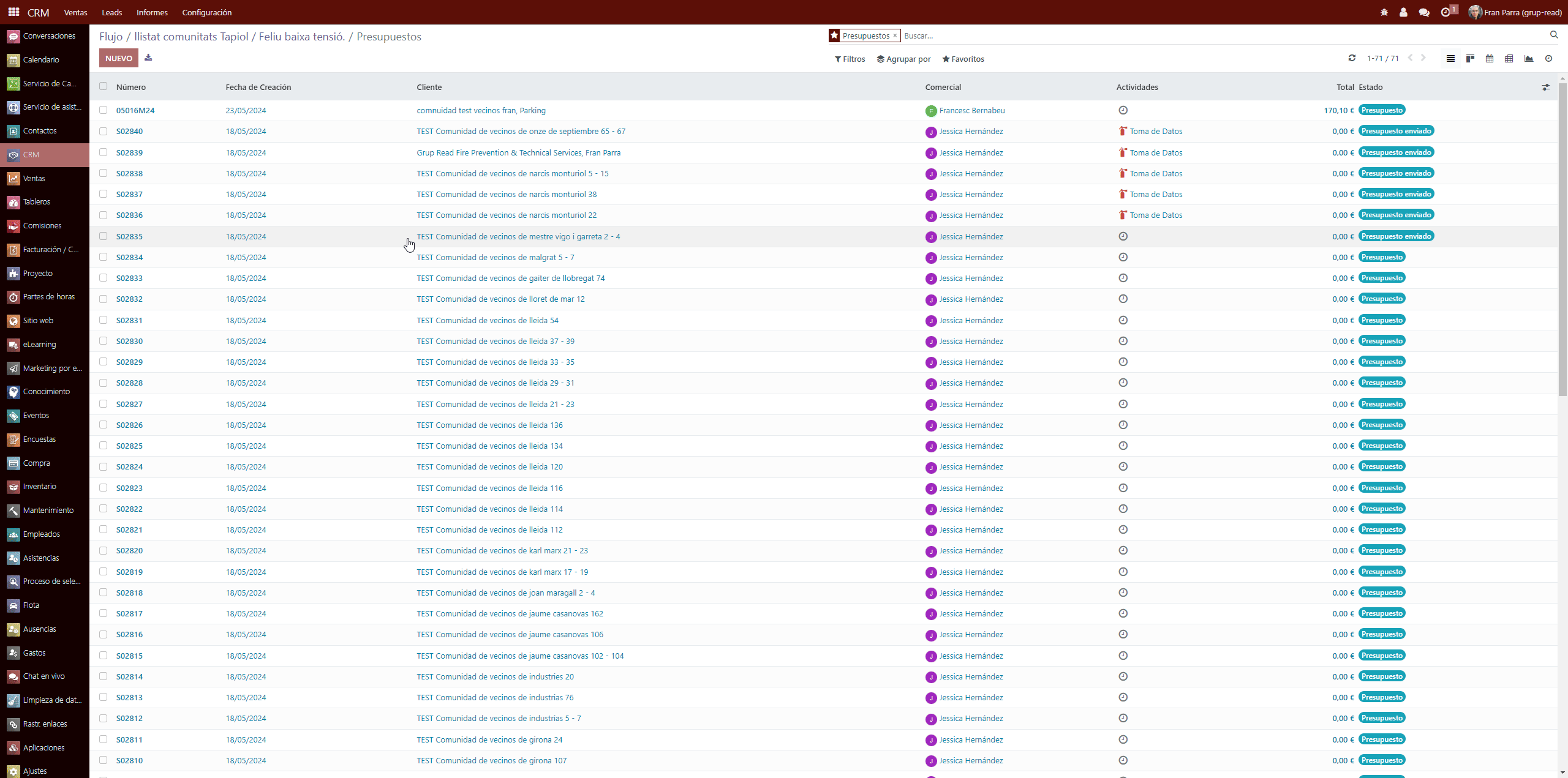Viewport: 1568px width, 778px height.
Task: Switch to kanban view icon
Action: coord(1470,59)
